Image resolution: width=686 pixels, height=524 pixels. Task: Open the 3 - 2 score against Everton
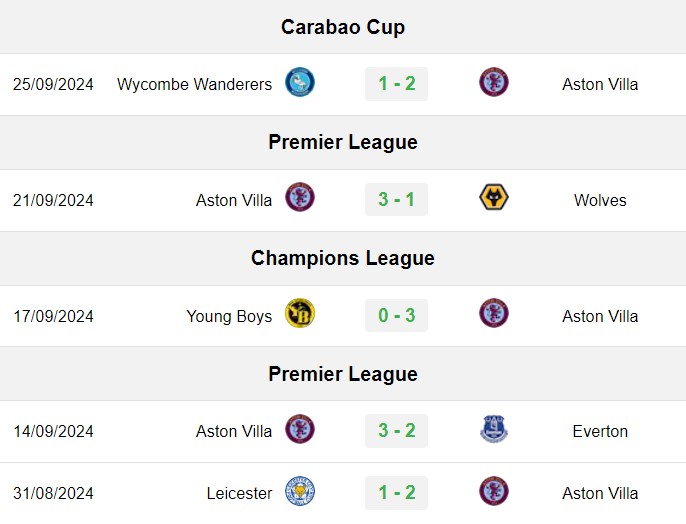click(396, 431)
